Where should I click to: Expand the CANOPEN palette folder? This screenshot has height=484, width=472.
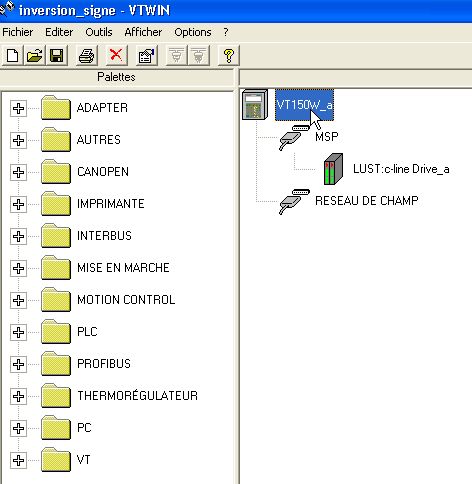coord(18,172)
